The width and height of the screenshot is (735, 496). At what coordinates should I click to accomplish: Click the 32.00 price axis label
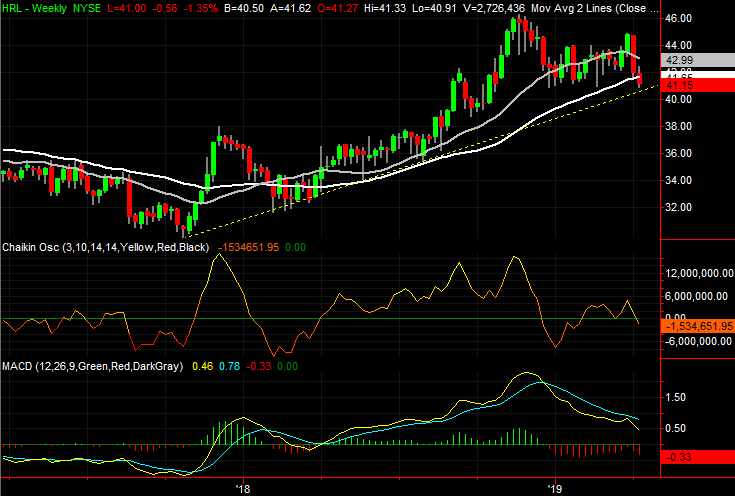[x=680, y=207]
